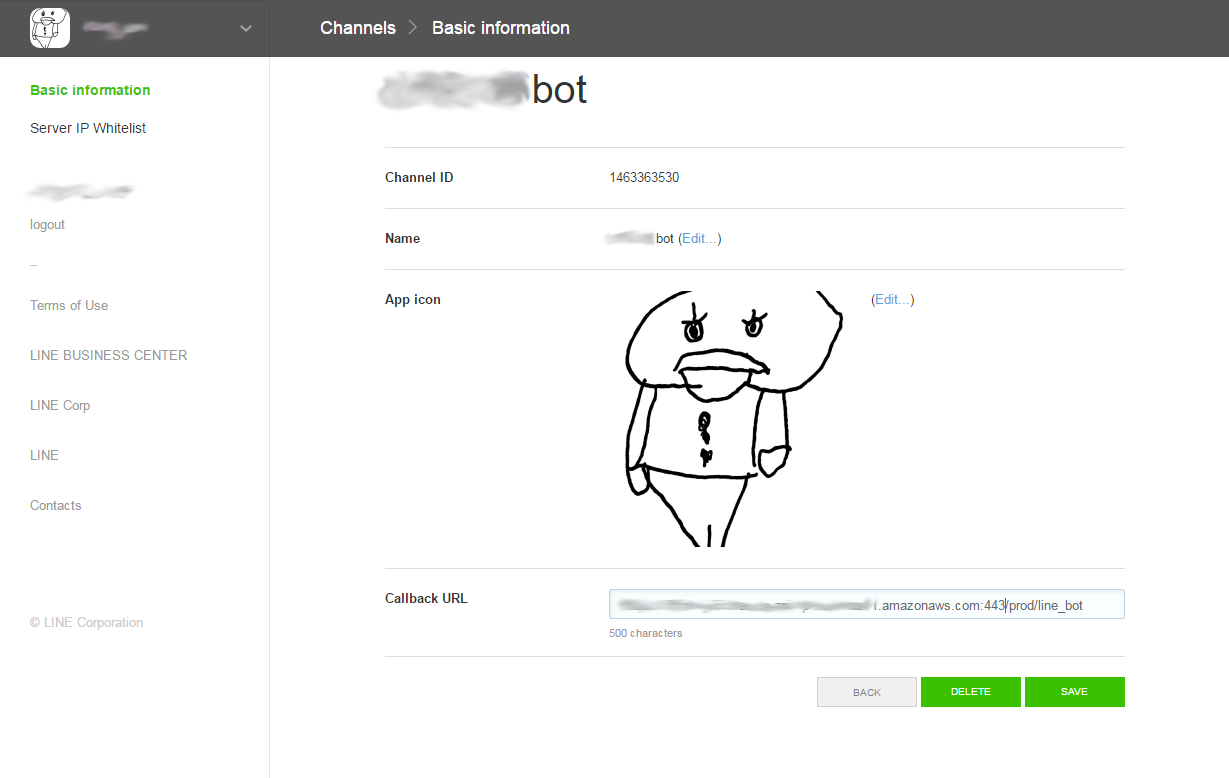Click the LINE character logo in the sidebar header
The image size is (1229, 778).
point(49,27)
